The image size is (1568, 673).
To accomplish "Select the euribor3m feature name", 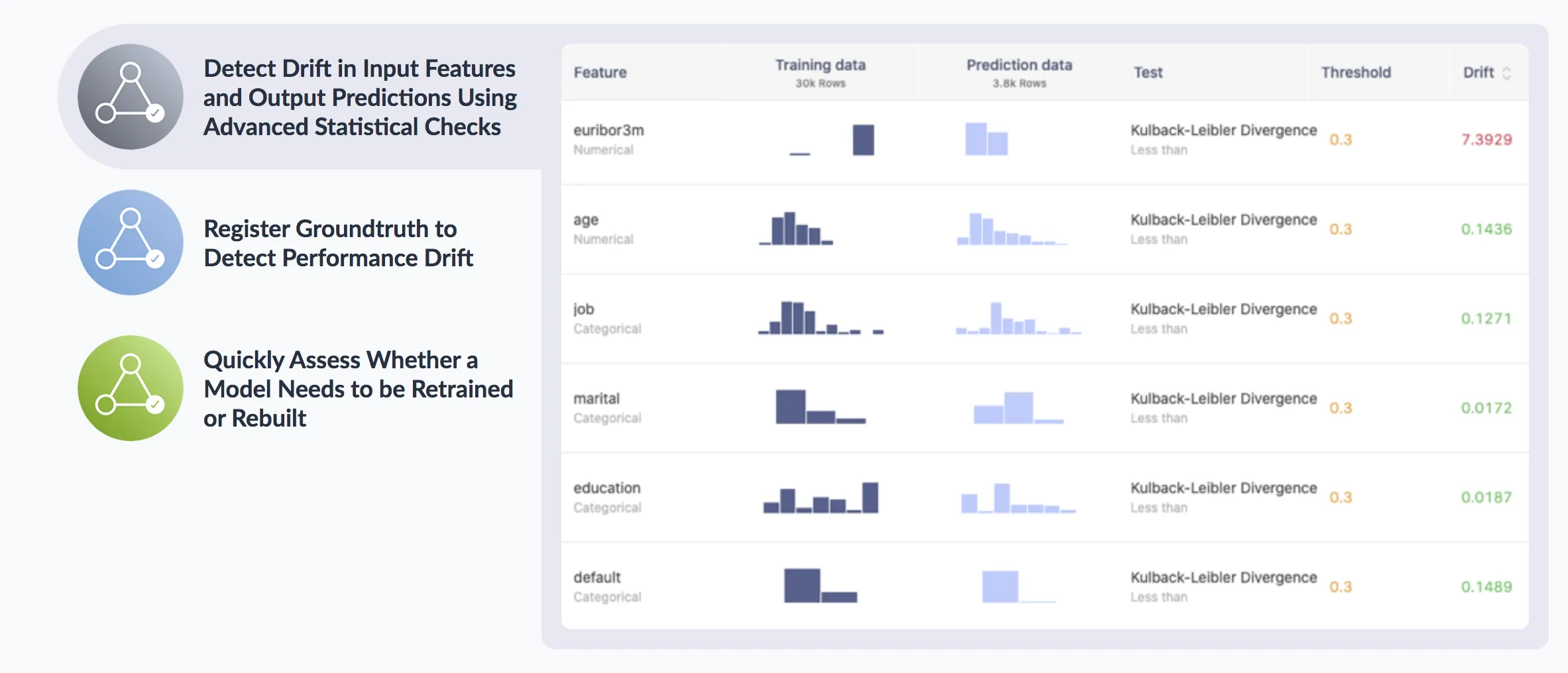I will (x=608, y=130).
